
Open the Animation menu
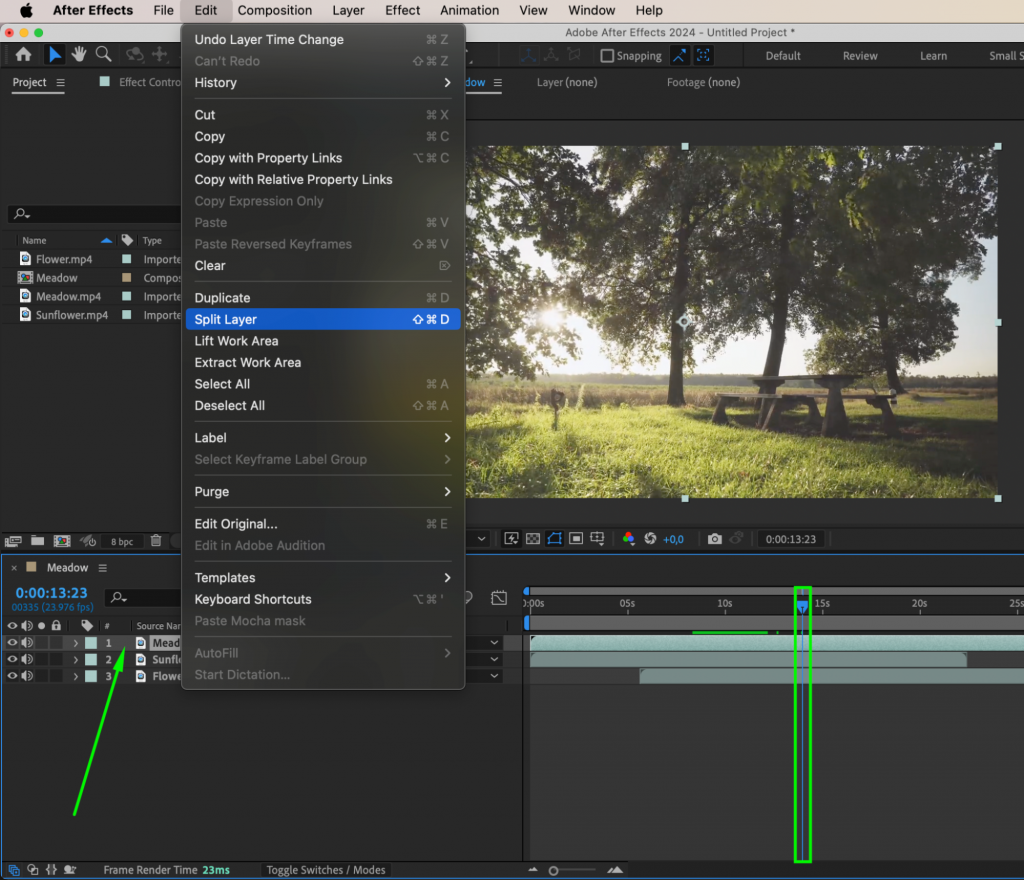tap(469, 10)
